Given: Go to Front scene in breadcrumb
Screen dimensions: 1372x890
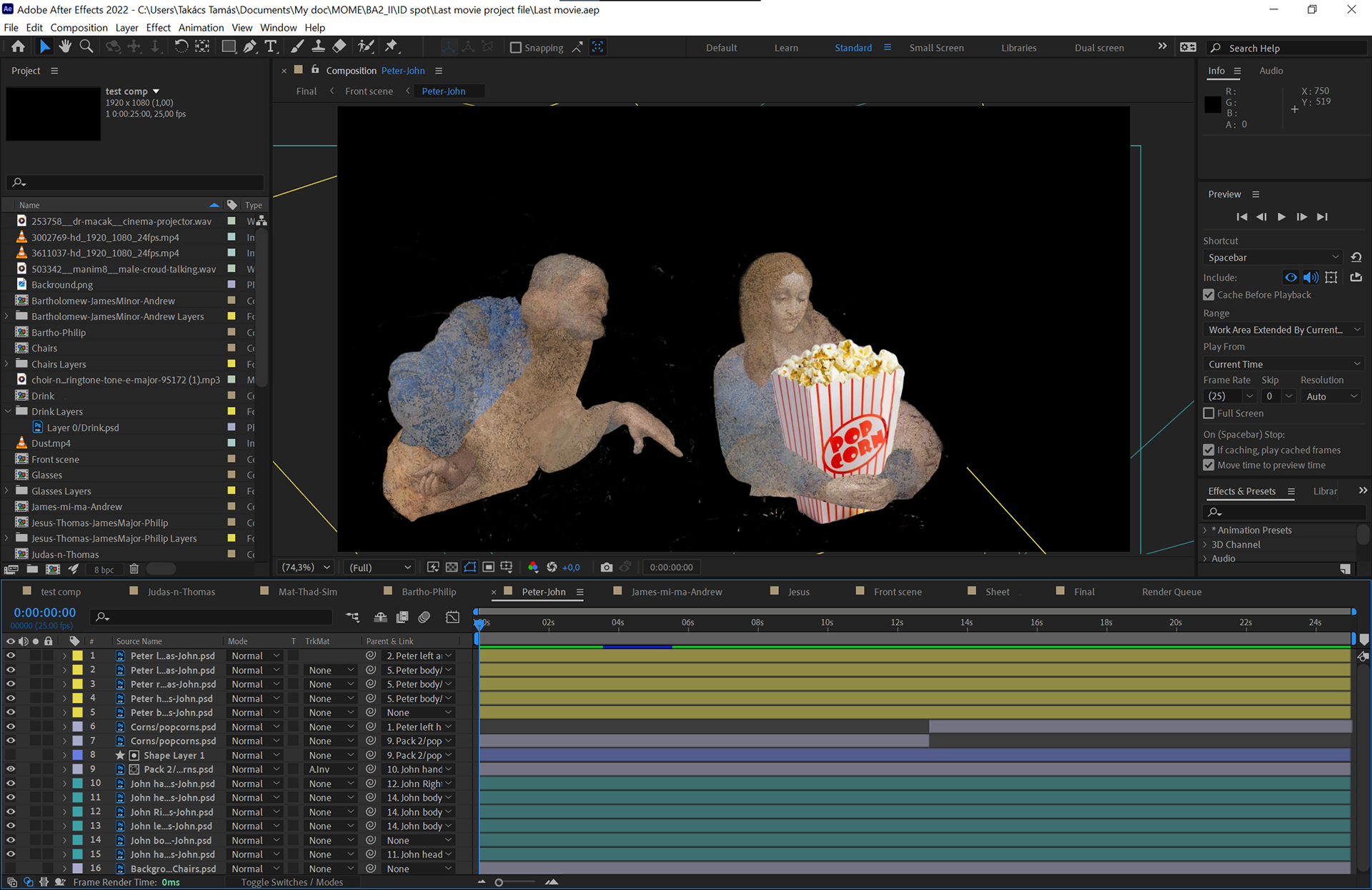Looking at the screenshot, I should pyautogui.click(x=369, y=91).
